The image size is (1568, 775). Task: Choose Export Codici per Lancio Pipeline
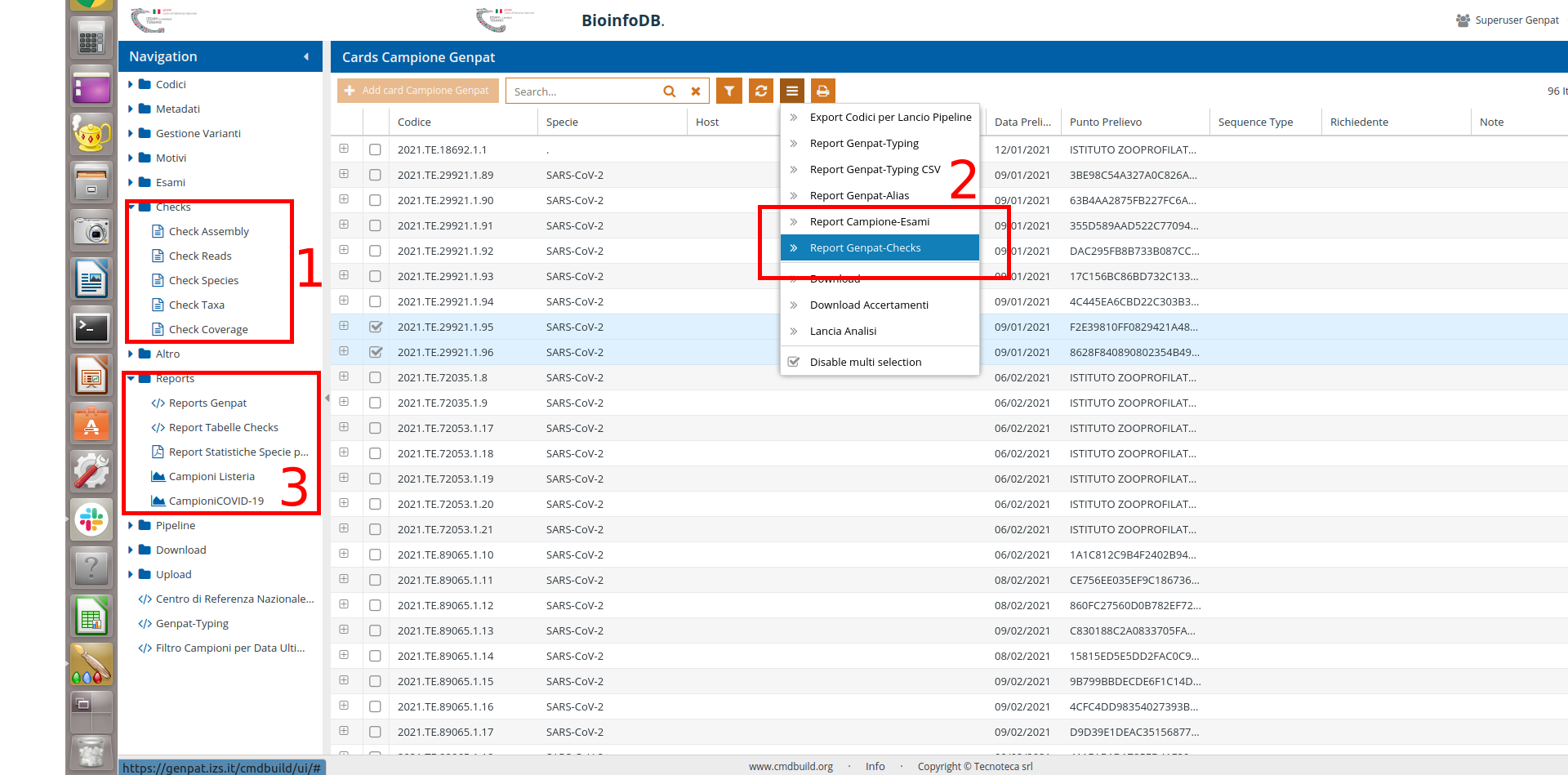pyautogui.click(x=890, y=117)
